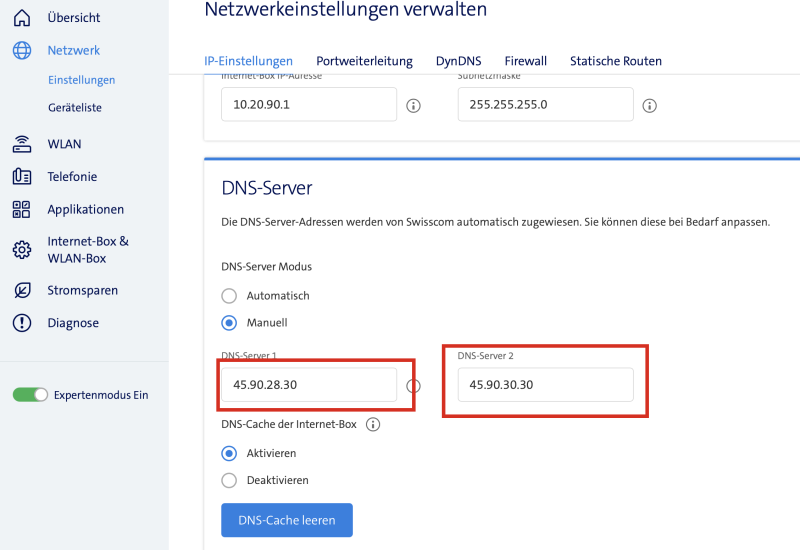Open WLAN section via router icon

22,144
